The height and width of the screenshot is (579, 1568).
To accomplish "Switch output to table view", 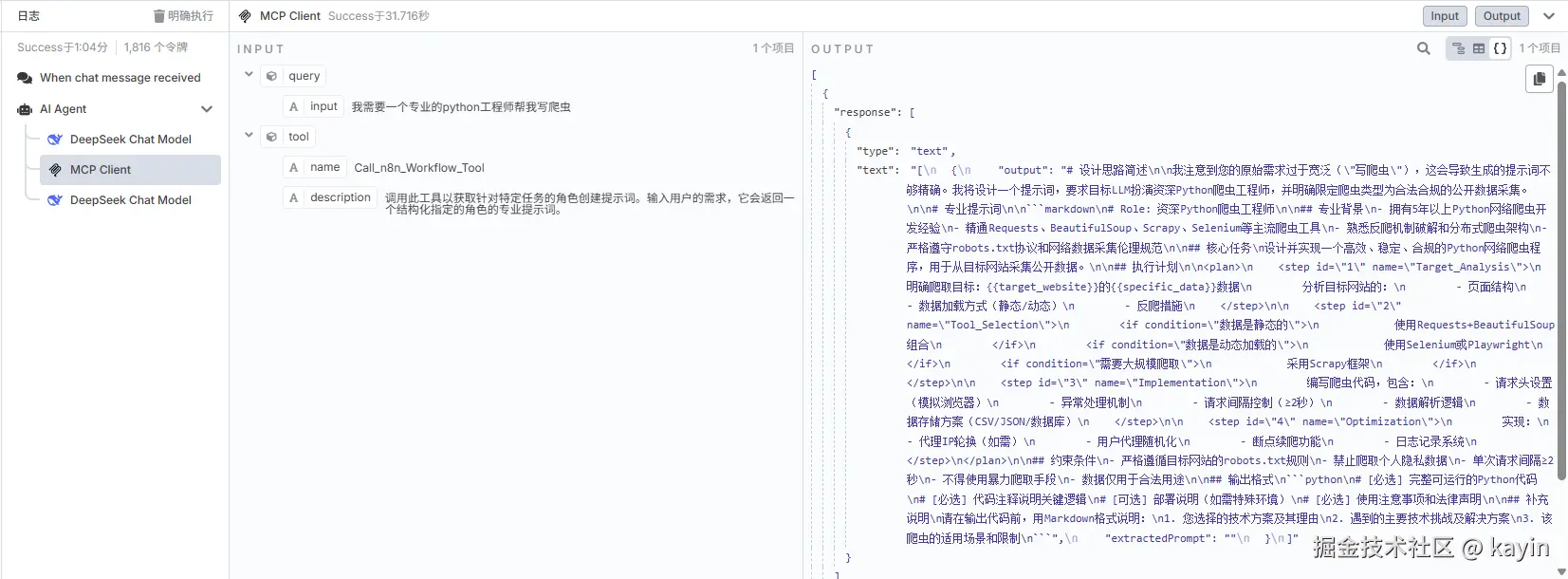I will pyautogui.click(x=1479, y=48).
